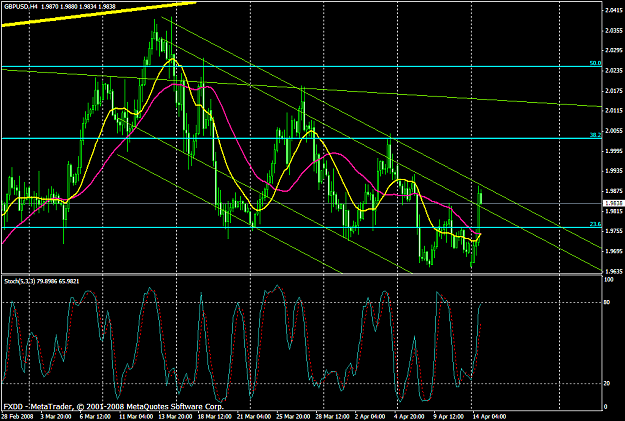Select the 50.0 Fibonacci level label

pos(595,63)
